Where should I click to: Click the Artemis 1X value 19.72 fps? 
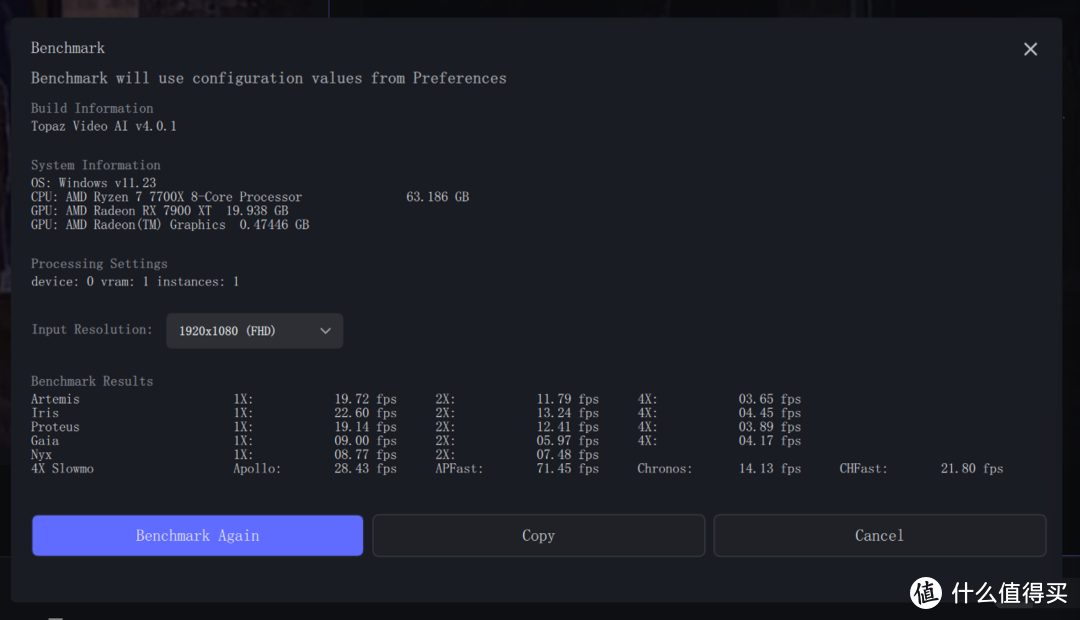366,399
